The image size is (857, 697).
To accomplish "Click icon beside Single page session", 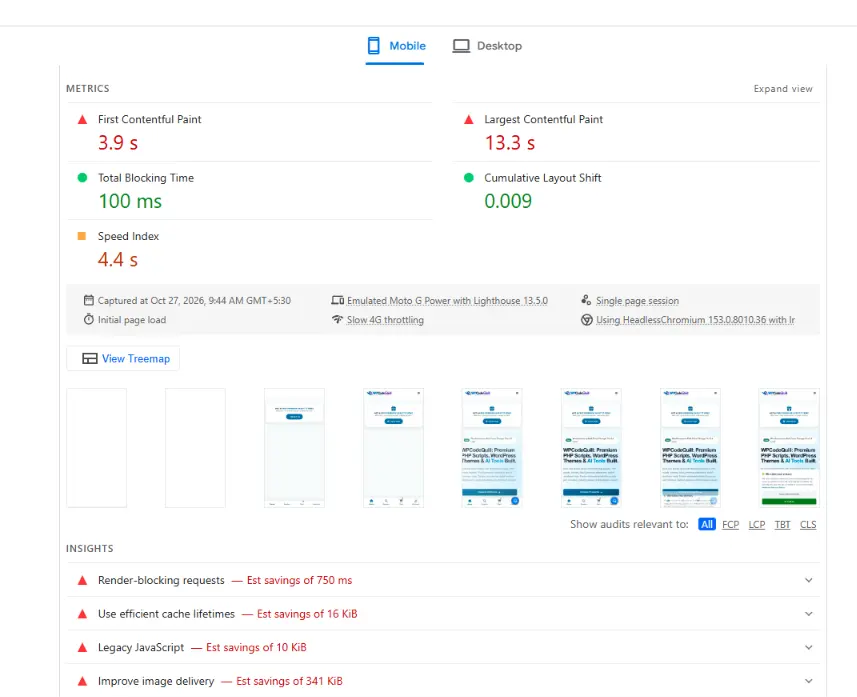I will point(586,300).
